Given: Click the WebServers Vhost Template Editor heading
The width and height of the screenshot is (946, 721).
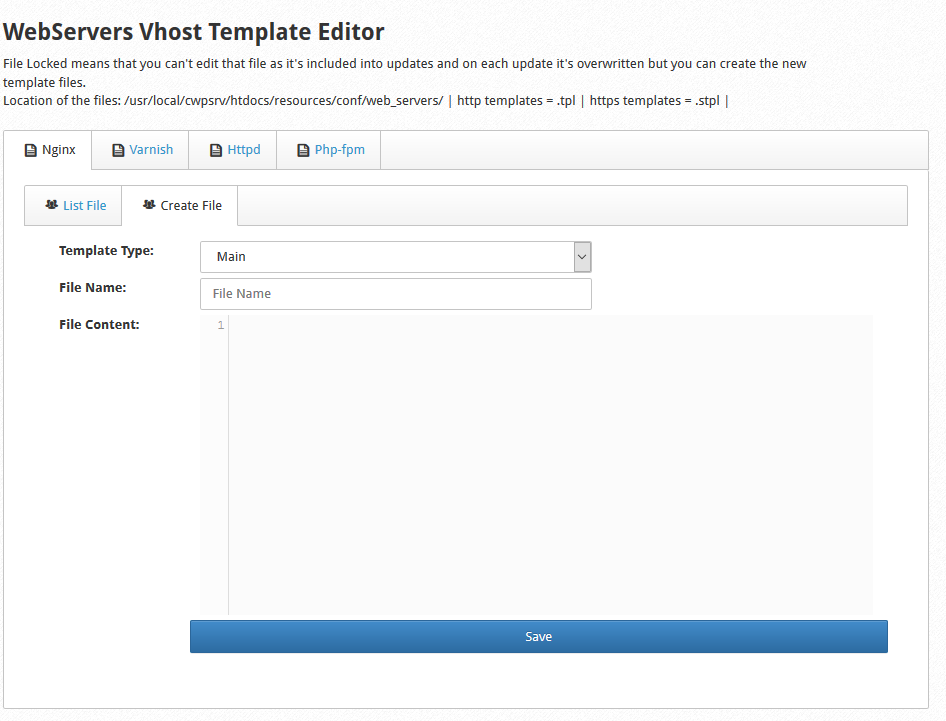Looking at the screenshot, I should pyautogui.click(x=194, y=32).
